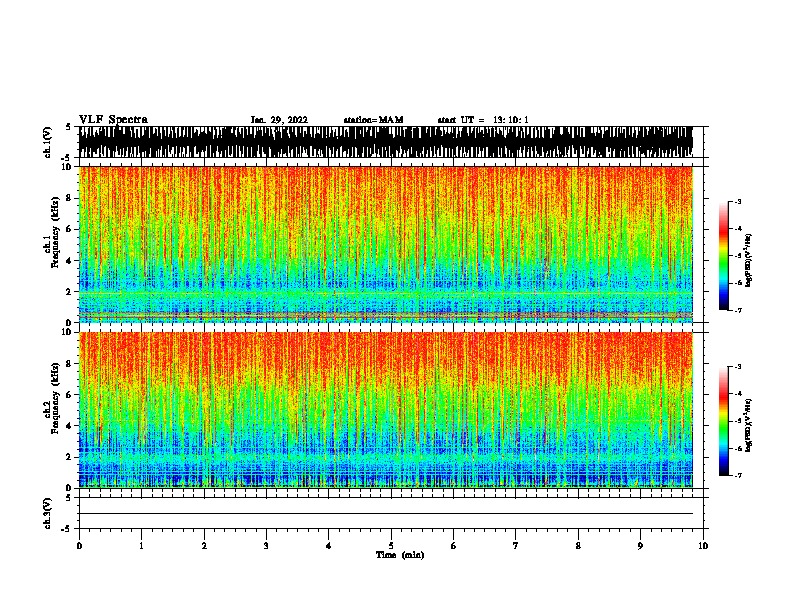
Task: Click the ch.2 colorbar log(PSD) unit label
Action: 749,426
